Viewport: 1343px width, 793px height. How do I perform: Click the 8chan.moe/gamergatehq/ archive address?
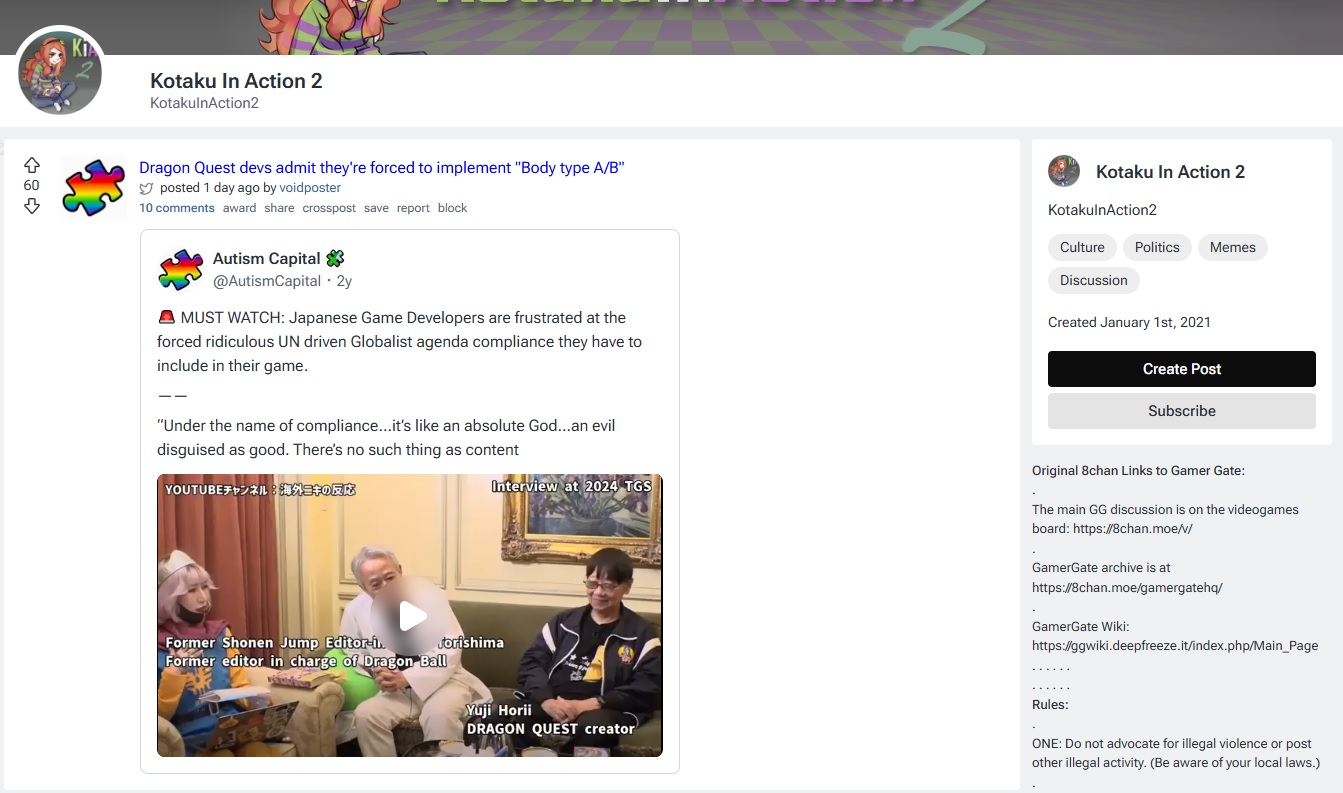pos(1127,587)
